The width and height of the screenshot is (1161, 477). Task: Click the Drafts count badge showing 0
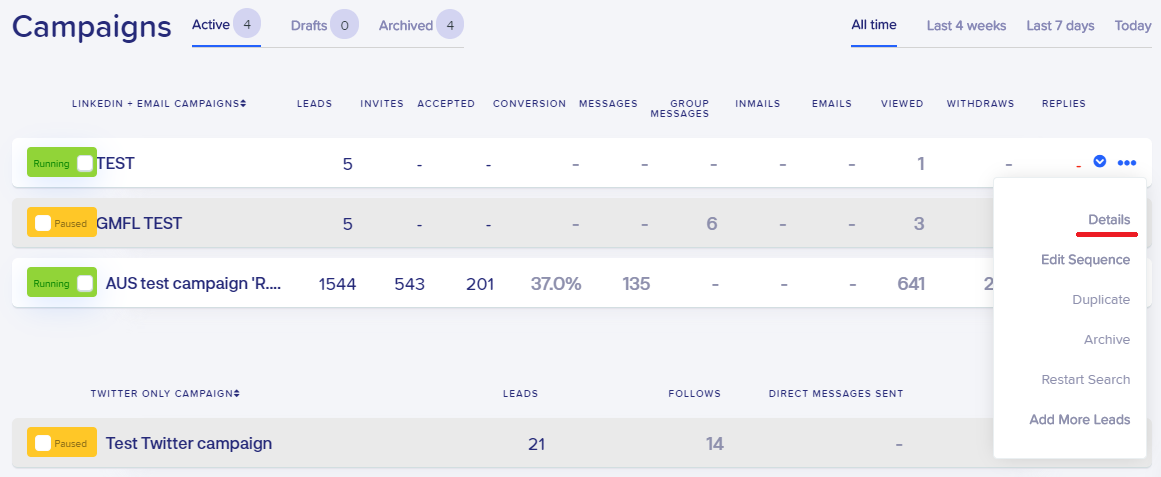pyautogui.click(x=344, y=24)
